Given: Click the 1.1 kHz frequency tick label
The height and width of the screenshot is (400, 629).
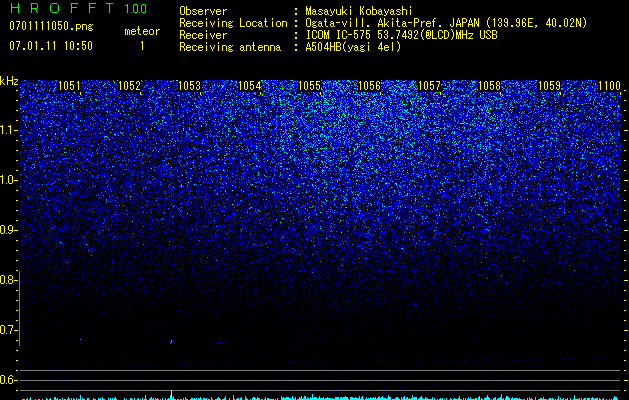Looking at the screenshot, I should click(9, 130).
